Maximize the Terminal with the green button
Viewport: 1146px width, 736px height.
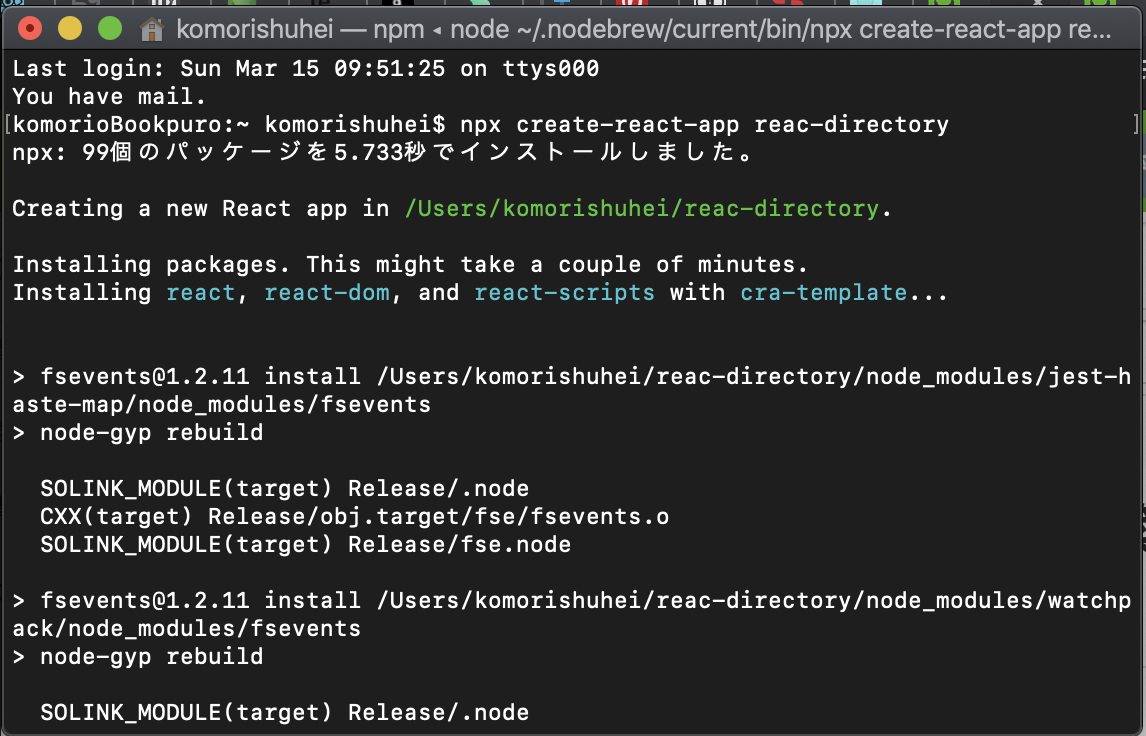110,29
